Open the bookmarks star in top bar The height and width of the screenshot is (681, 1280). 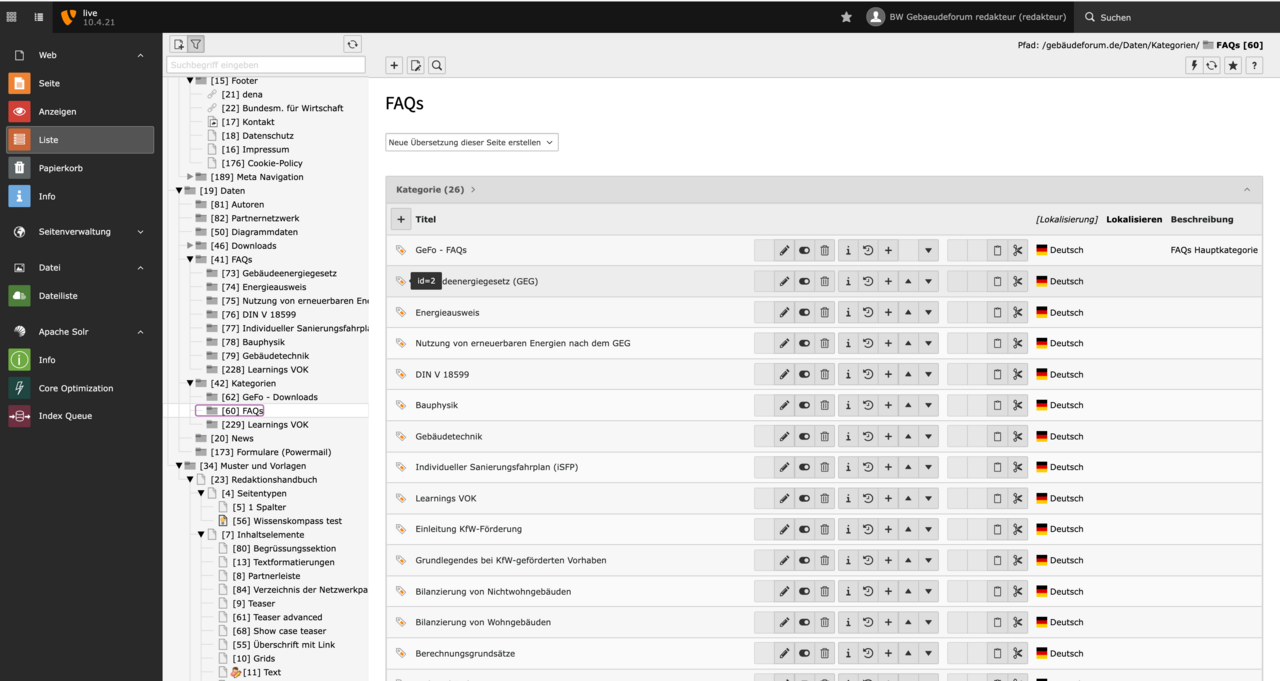(x=846, y=17)
